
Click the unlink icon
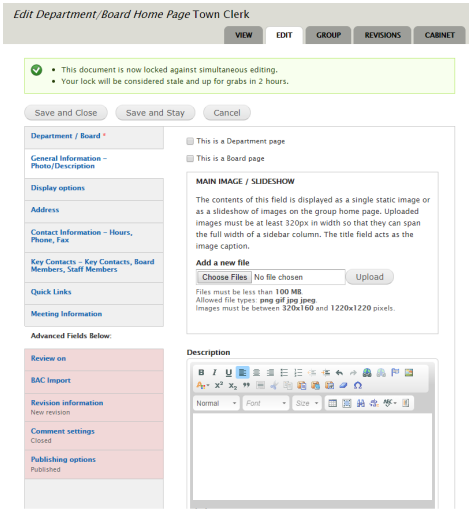[381, 372]
